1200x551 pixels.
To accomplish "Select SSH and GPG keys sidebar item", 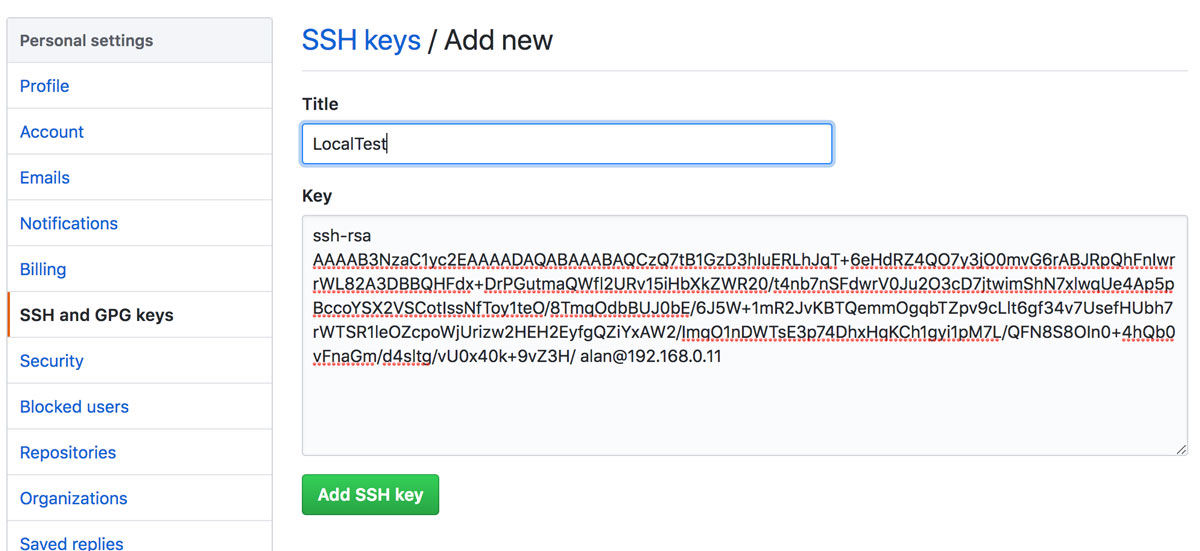I will pyautogui.click(x=97, y=315).
